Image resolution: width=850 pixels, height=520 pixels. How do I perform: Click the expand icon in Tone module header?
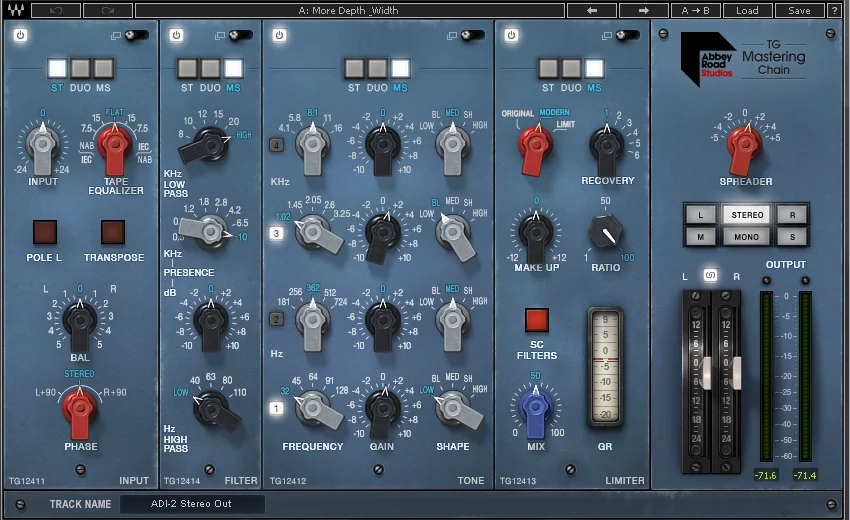pos(452,36)
